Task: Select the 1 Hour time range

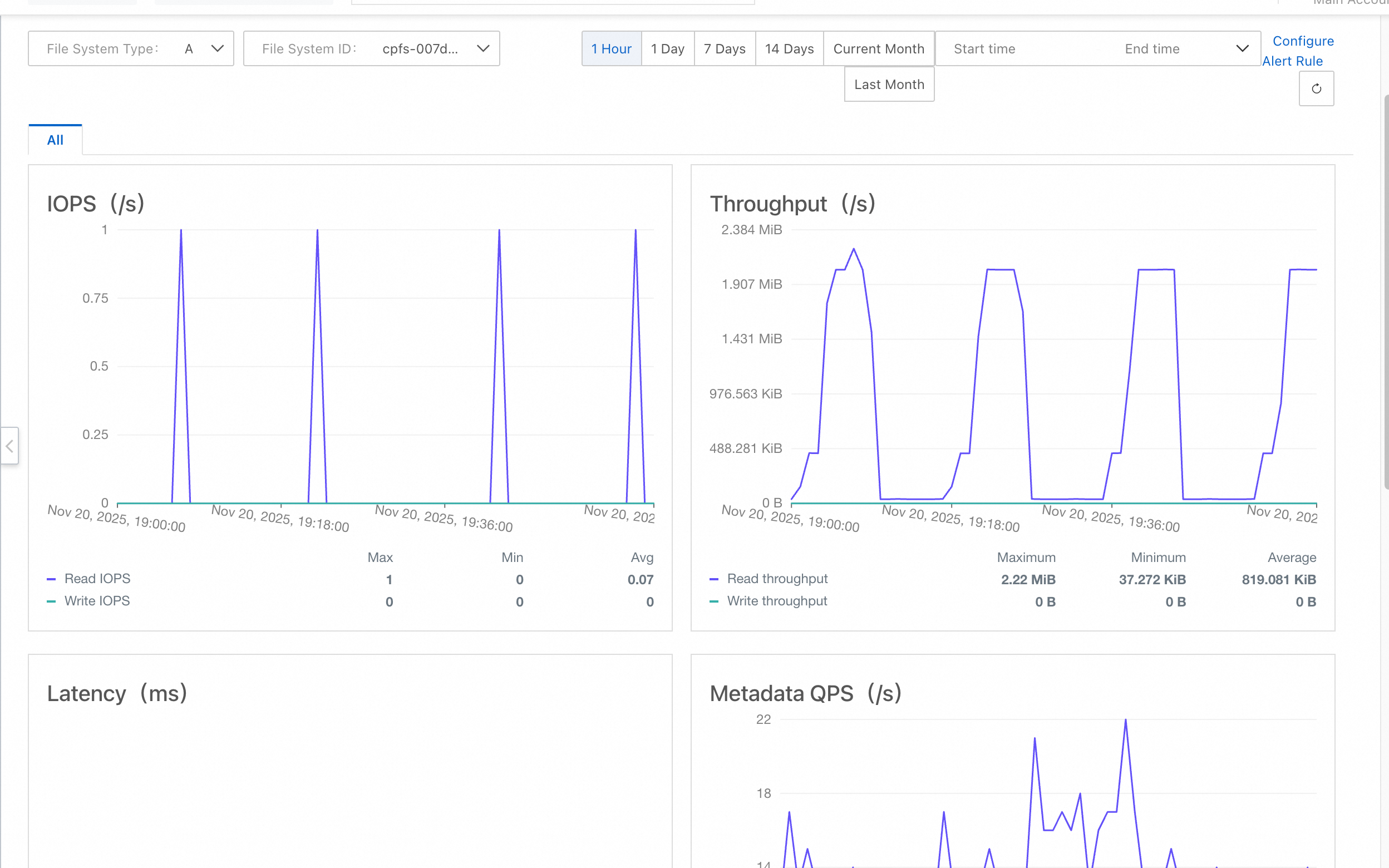Action: (611, 49)
